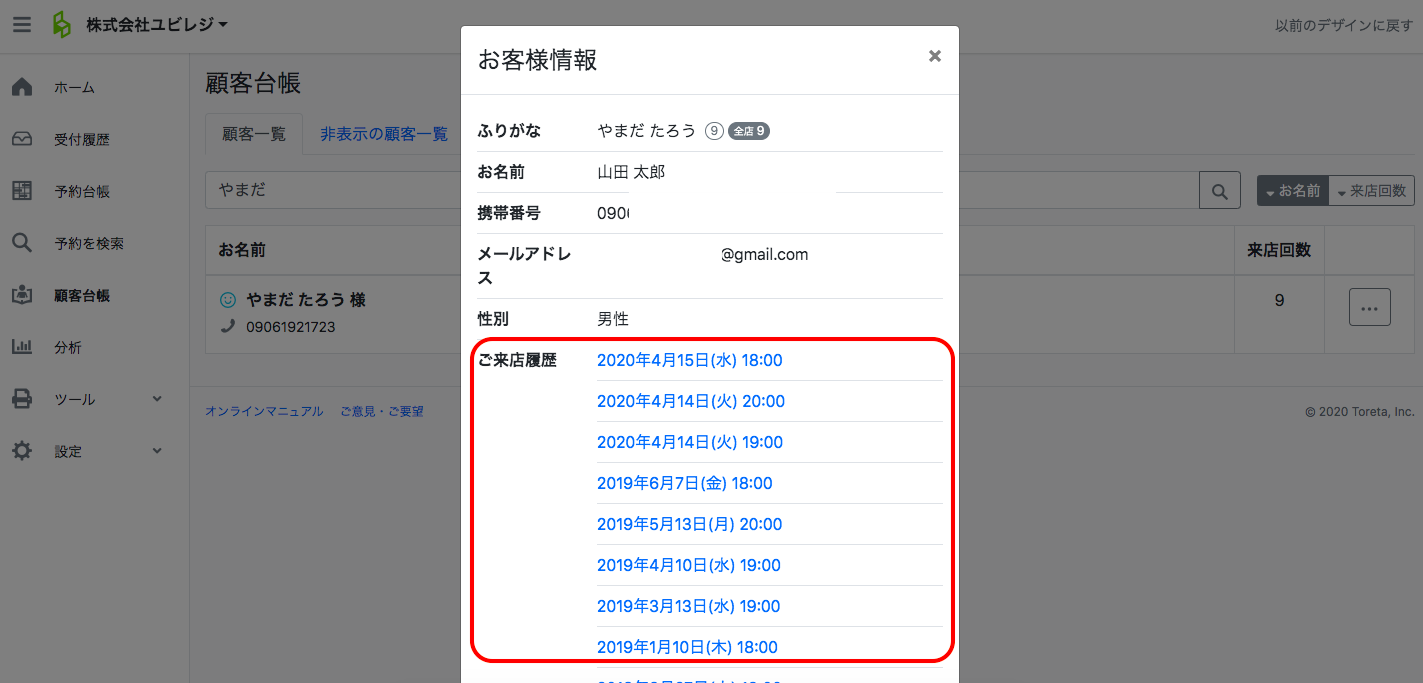Click the Home house icon in sidebar
This screenshot has height=683, width=1423.
point(22,87)
